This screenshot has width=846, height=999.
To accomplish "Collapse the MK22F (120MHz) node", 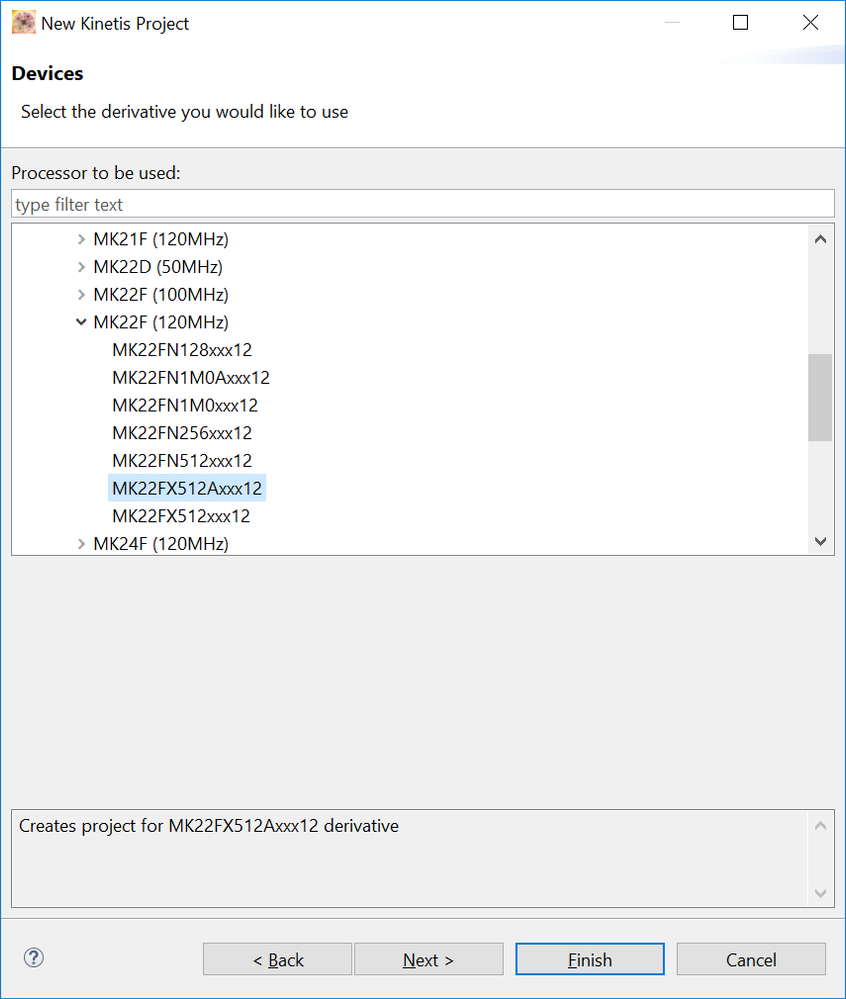I will (82, 322).
